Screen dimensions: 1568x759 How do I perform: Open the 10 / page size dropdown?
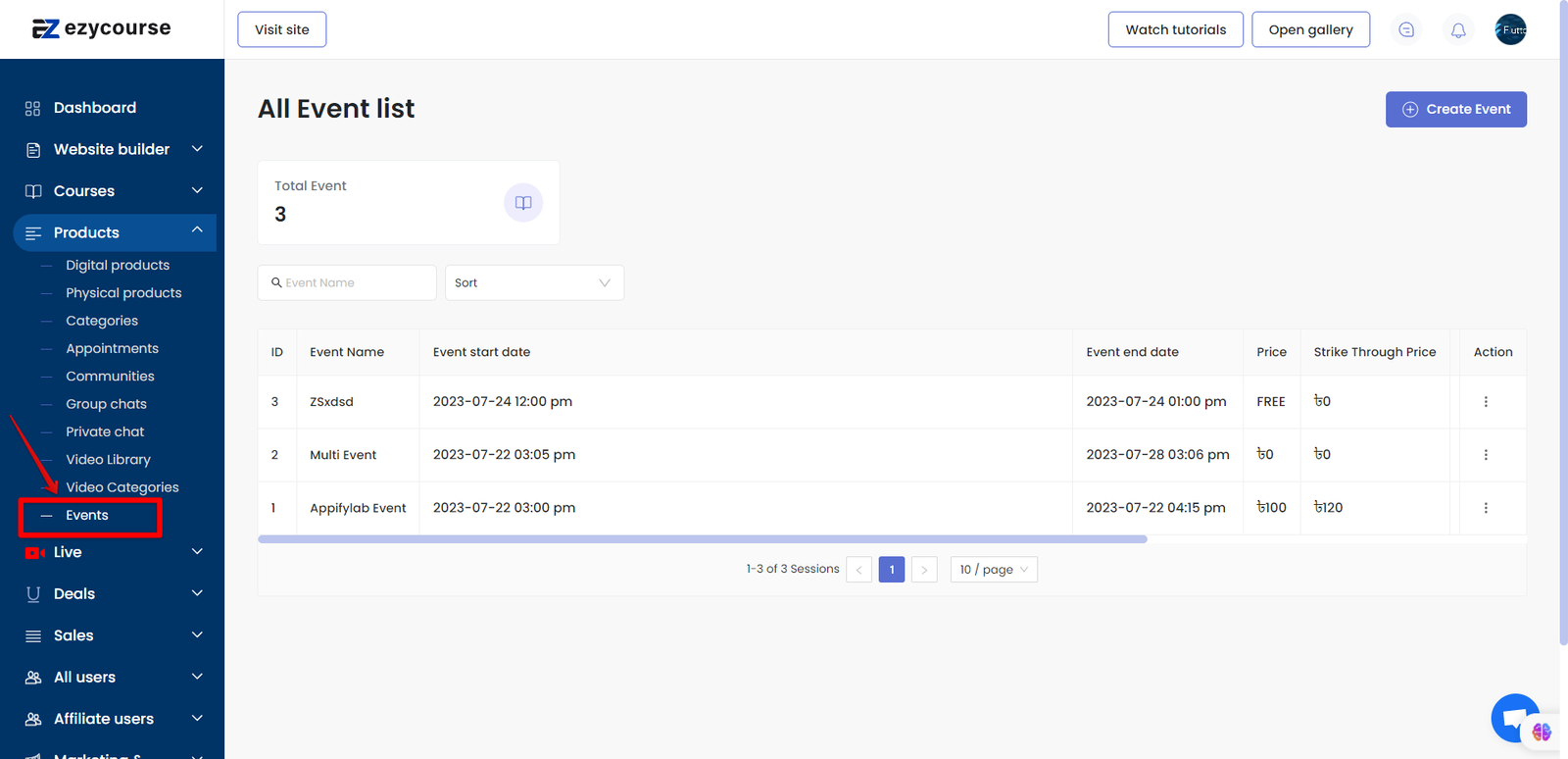pos(994,570)
